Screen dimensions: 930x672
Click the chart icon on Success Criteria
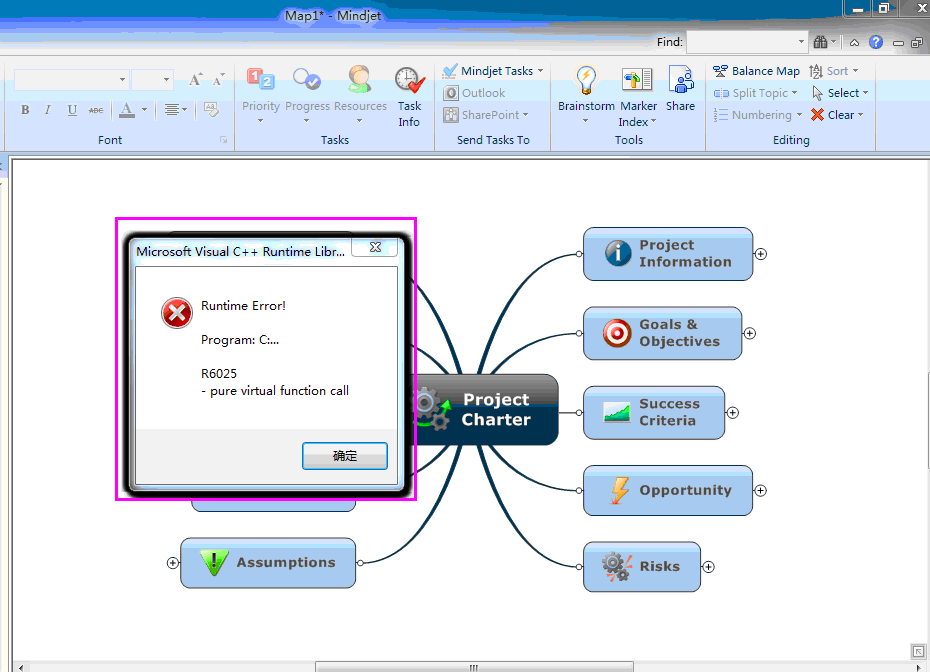(617, 412)
